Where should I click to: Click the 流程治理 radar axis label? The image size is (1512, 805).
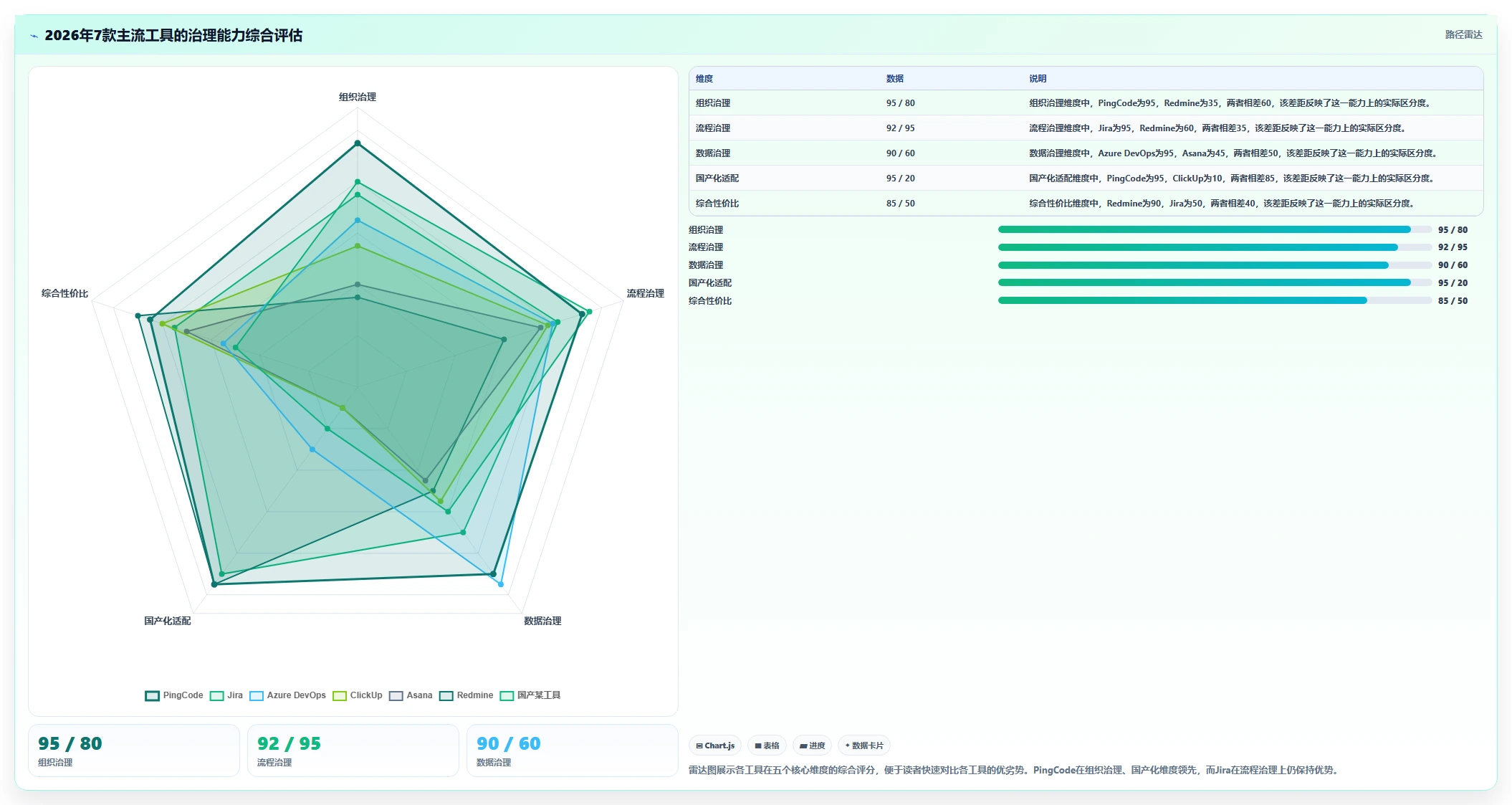pyautogui.click(x=646, y=293)
